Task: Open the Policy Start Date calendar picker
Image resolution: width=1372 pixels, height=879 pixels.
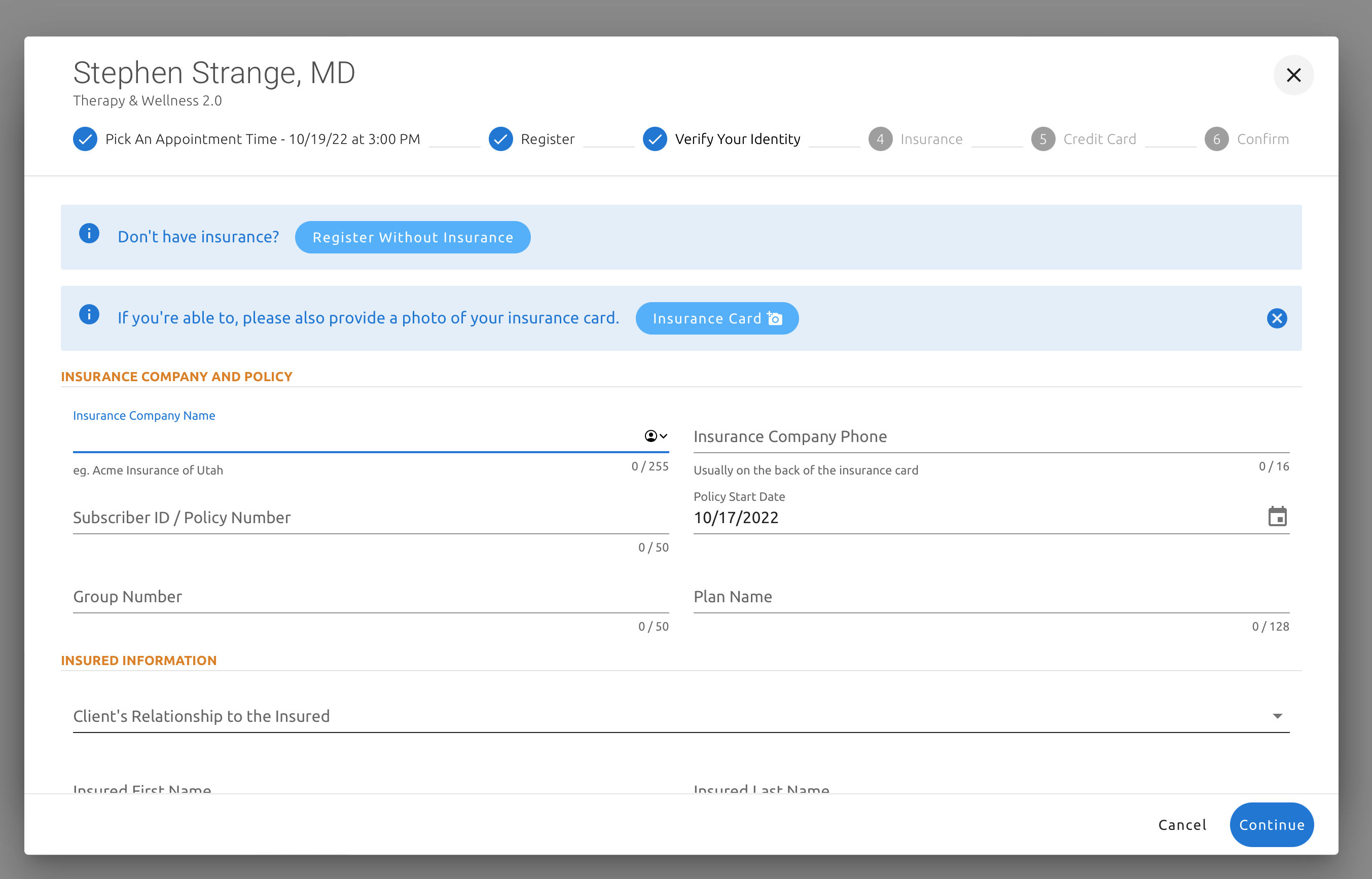Action: coord(1277,517)
